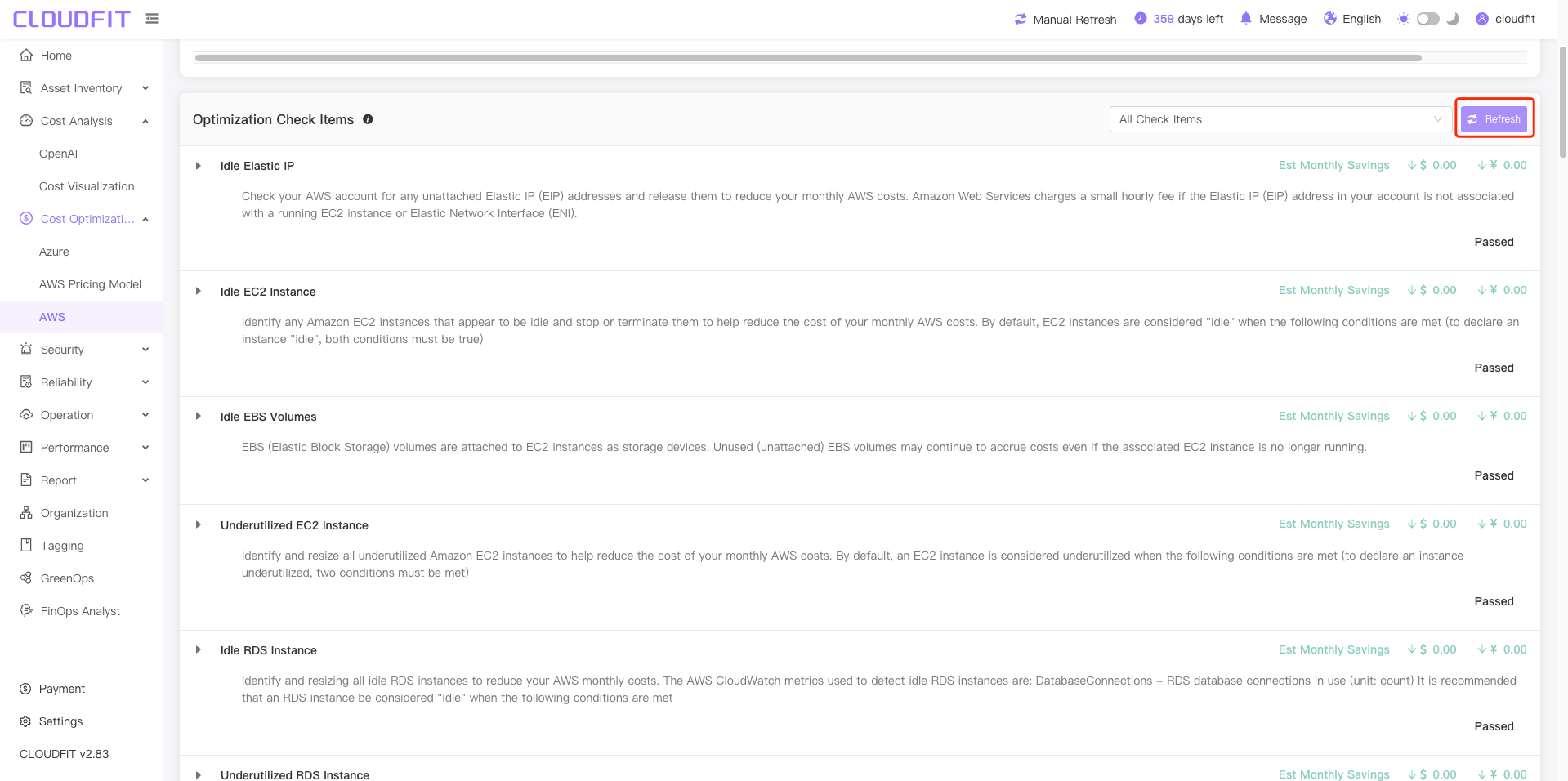
Task: Click the Report icon in sidebar
Action: 26,480
